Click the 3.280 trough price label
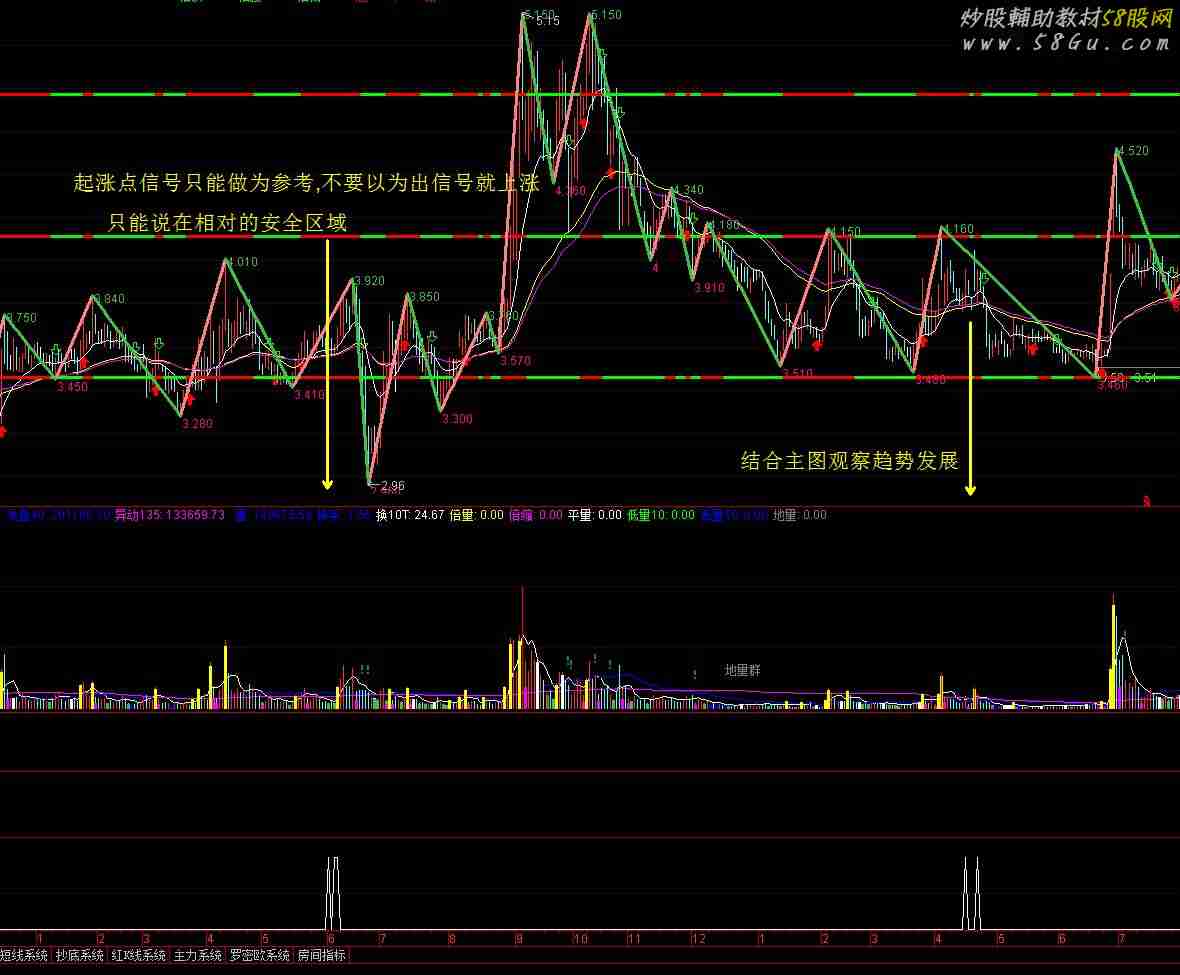The image size is (1180, 975). (x=197, y=424)
